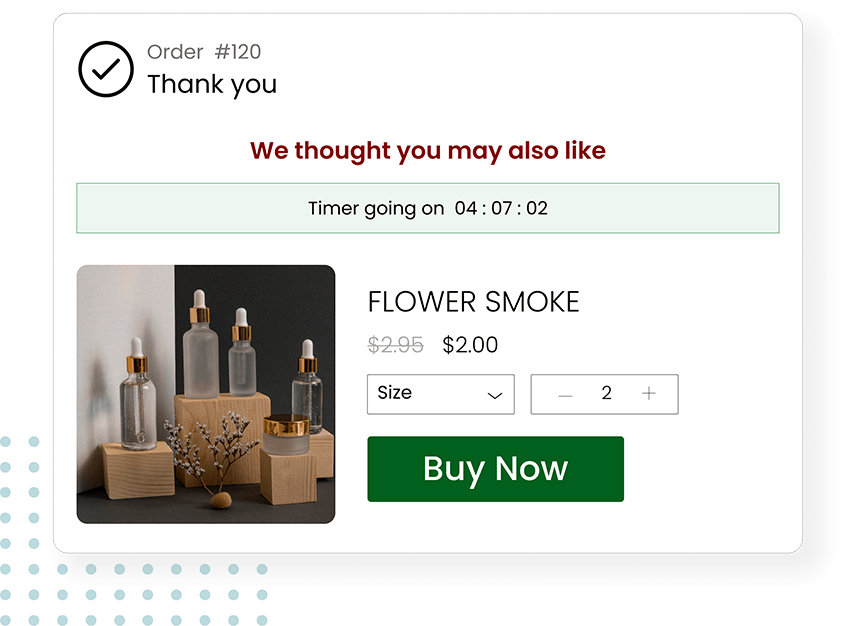
Task: Open the Flower Smoke product image
Action: point(206,394)
